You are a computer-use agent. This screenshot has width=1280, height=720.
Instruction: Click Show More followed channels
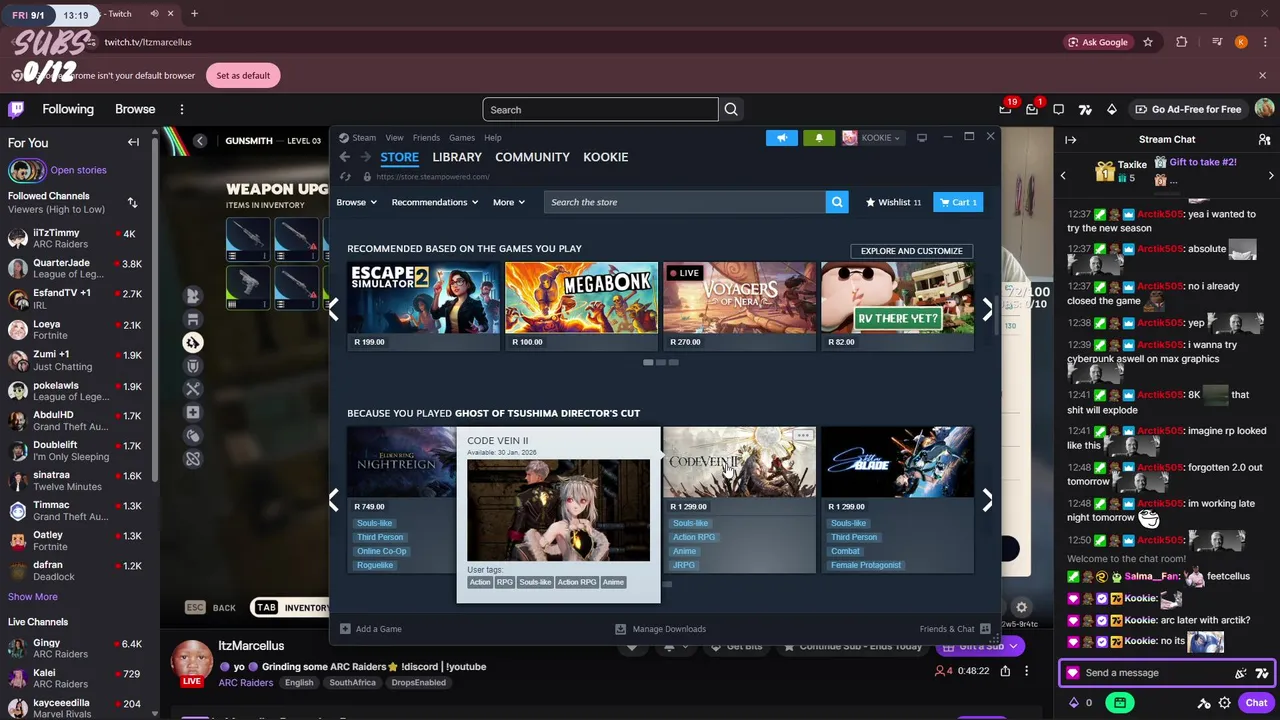[33, 597]
